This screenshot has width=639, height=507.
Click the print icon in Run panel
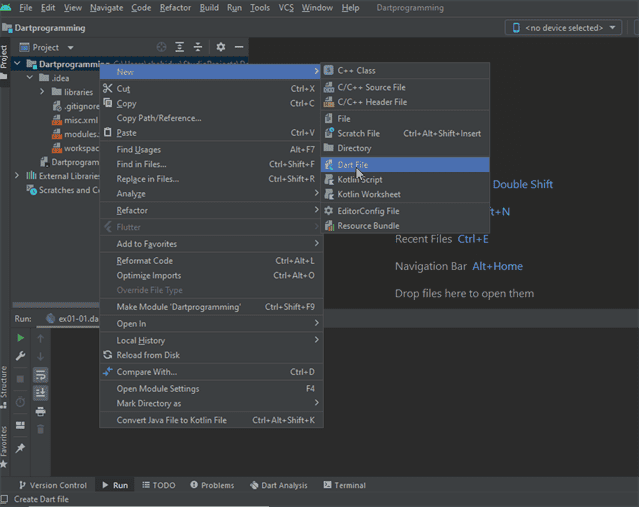(40, 411)
